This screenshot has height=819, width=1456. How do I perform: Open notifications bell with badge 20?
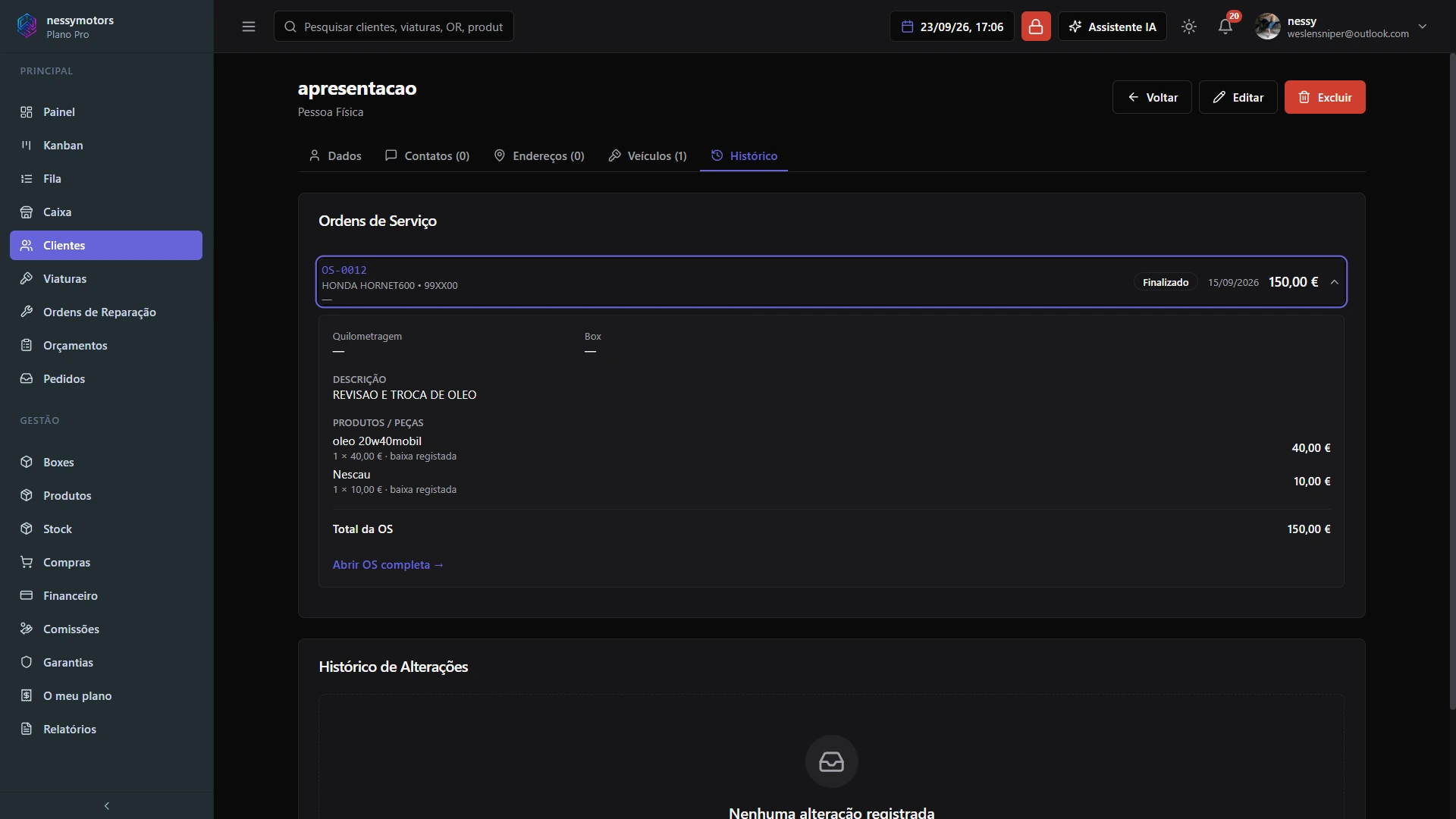pyautogui.click(x=1225, y=27)
